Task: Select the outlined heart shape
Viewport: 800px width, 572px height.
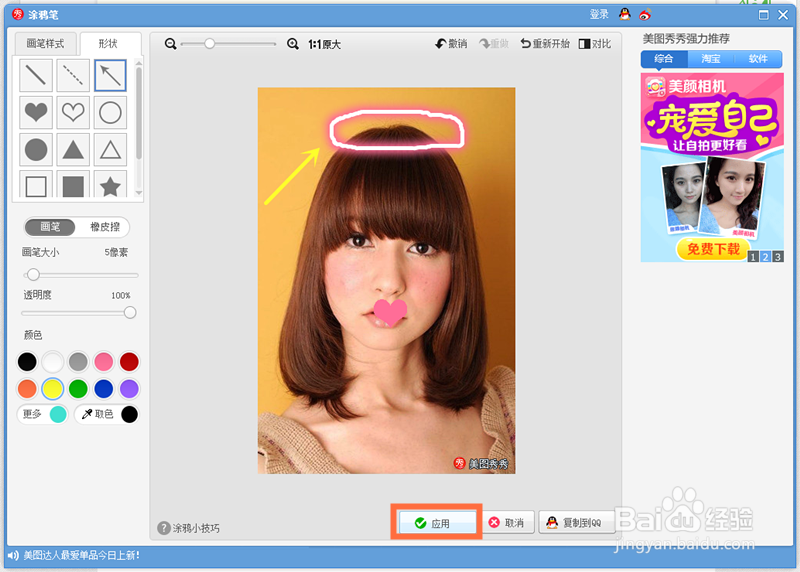Action: [73, 112]
